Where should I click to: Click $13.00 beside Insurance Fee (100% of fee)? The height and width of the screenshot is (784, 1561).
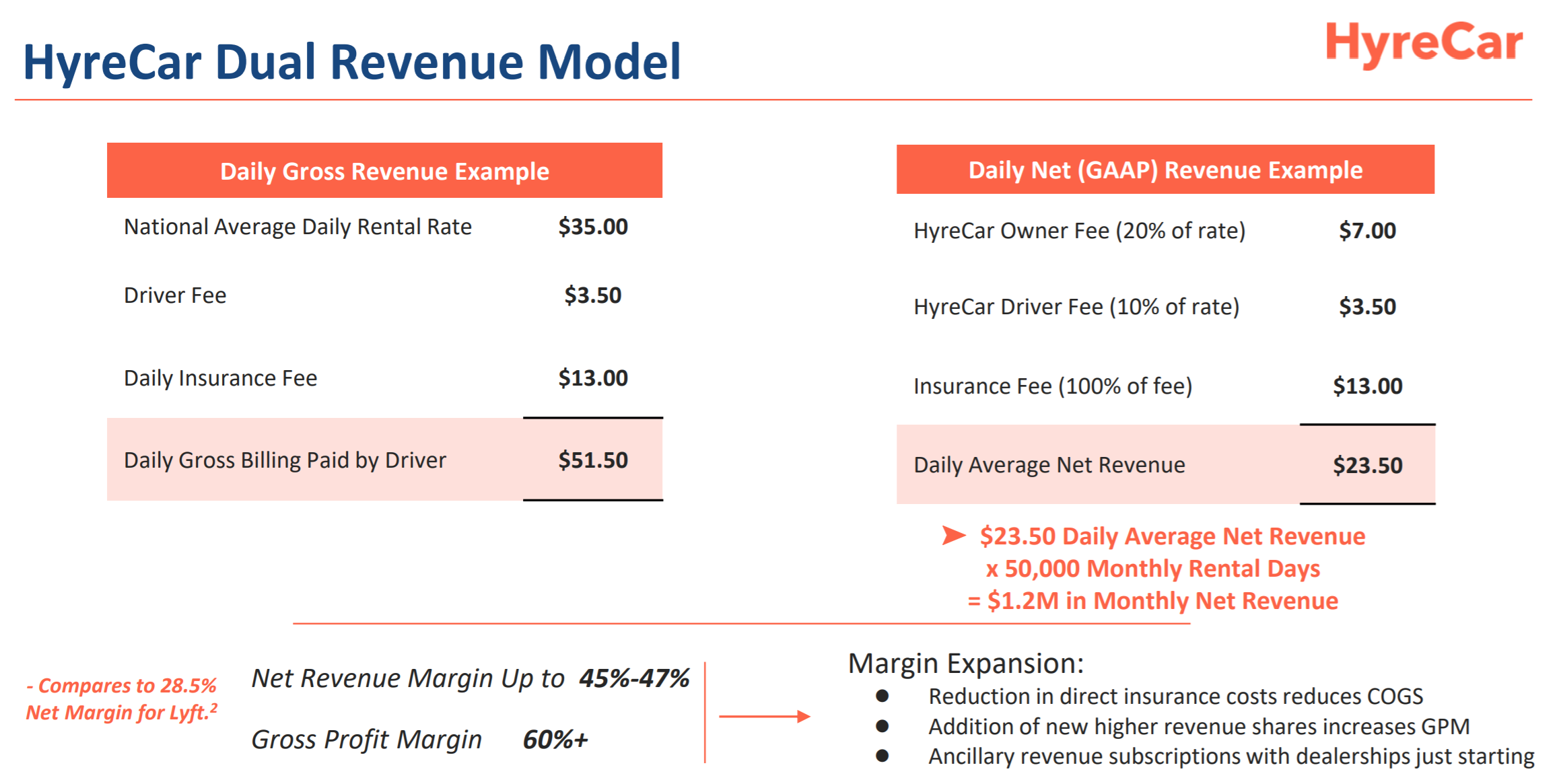(1367, 386)
